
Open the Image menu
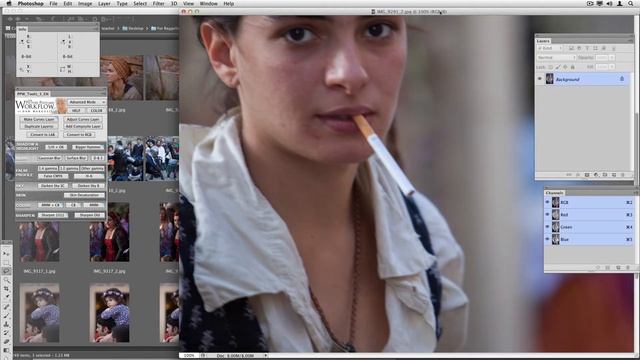(85, 4)
